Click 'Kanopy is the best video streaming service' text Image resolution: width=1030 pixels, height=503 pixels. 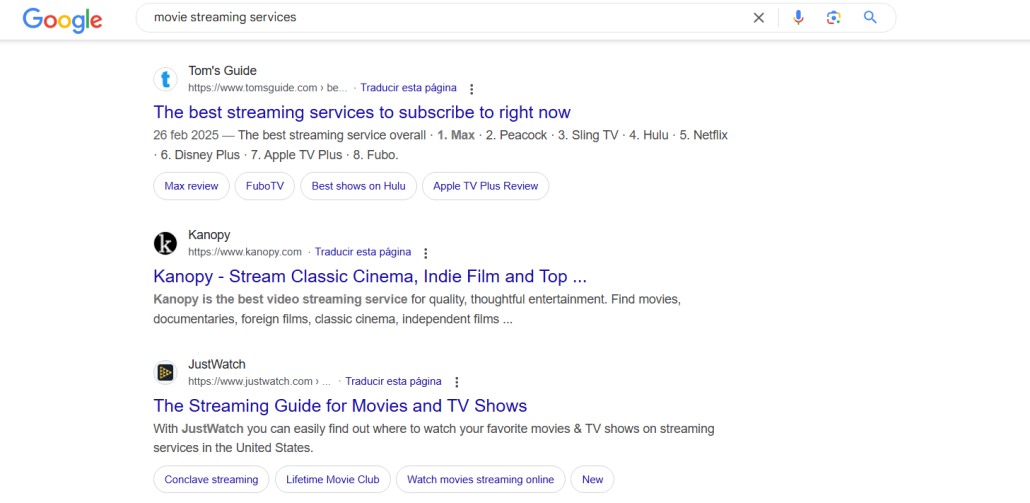click(280, 300)
